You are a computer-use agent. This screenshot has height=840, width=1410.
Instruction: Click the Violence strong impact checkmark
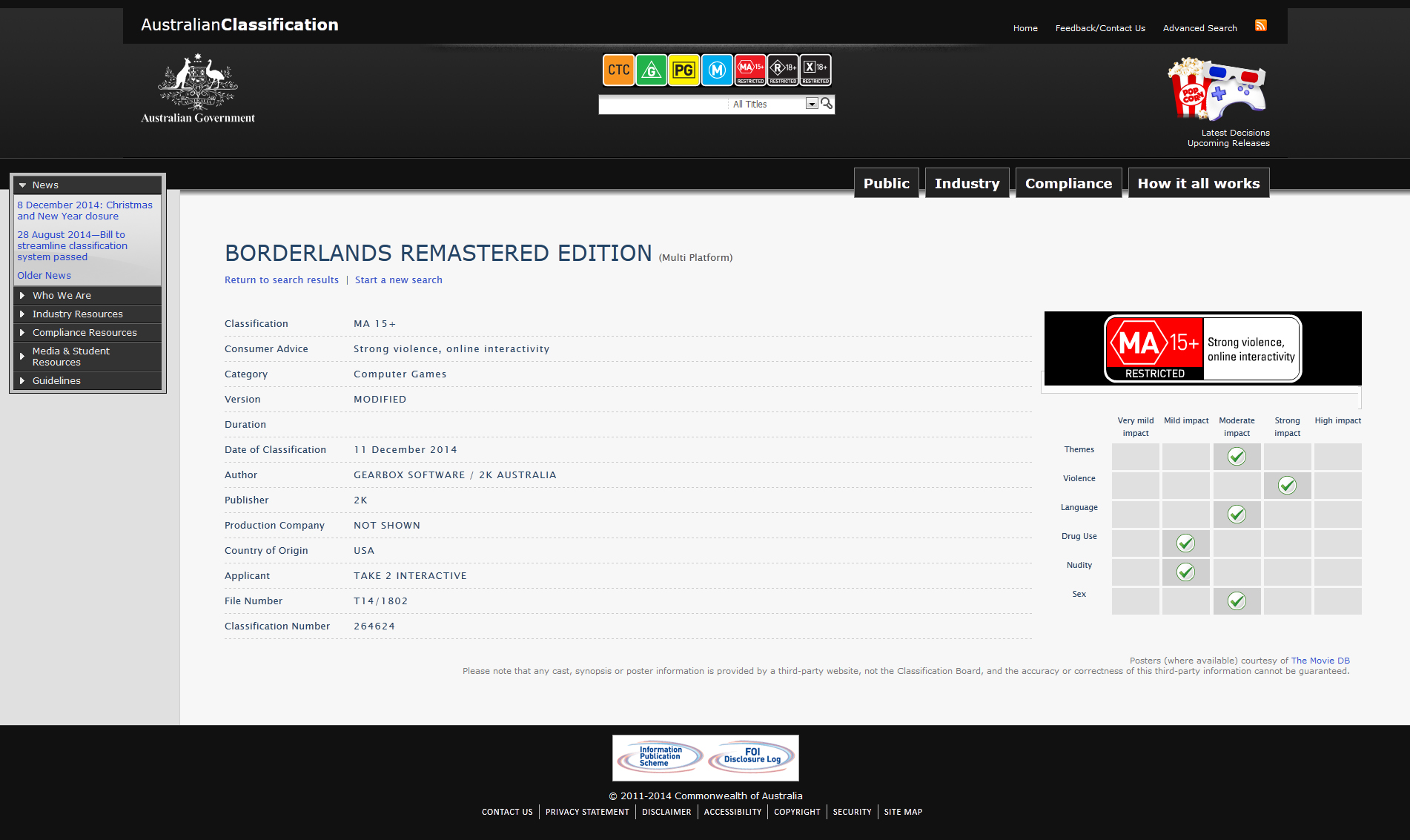click(1287, 486)
